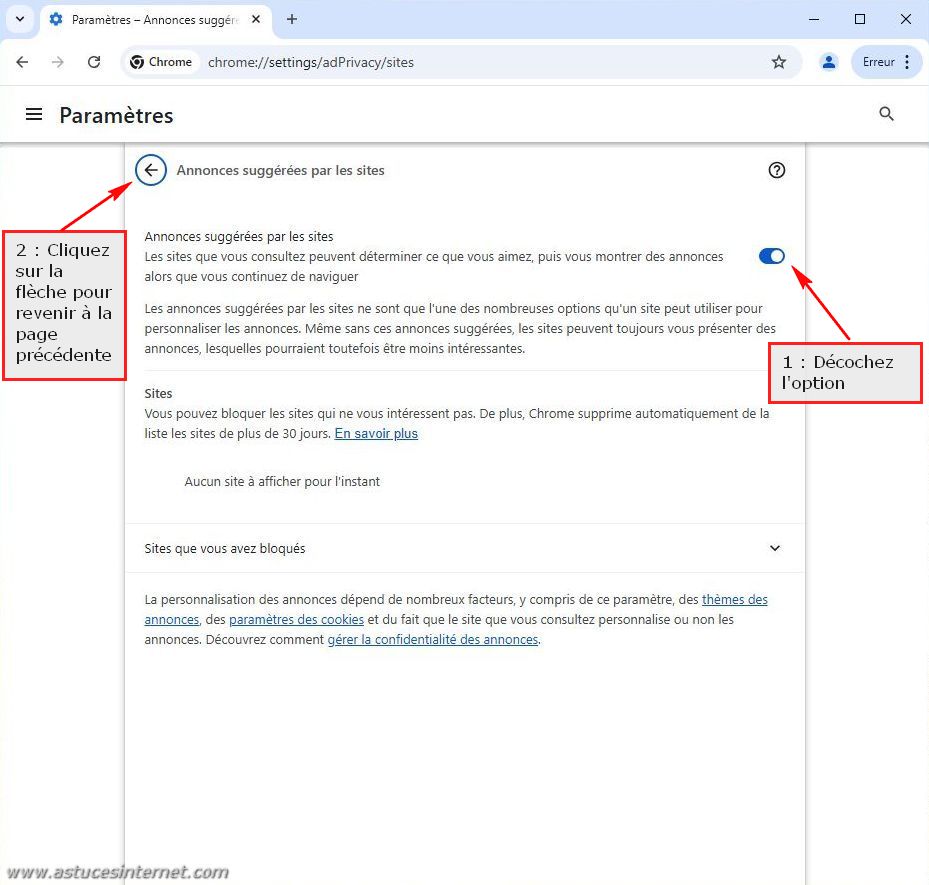Open gérer la confidentialité des annonces link
The image size is (929, 885).
433,640
